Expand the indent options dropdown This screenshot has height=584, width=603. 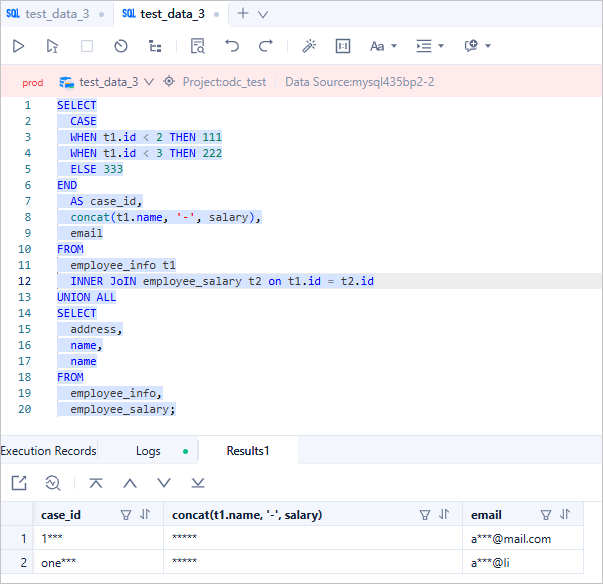430,46
